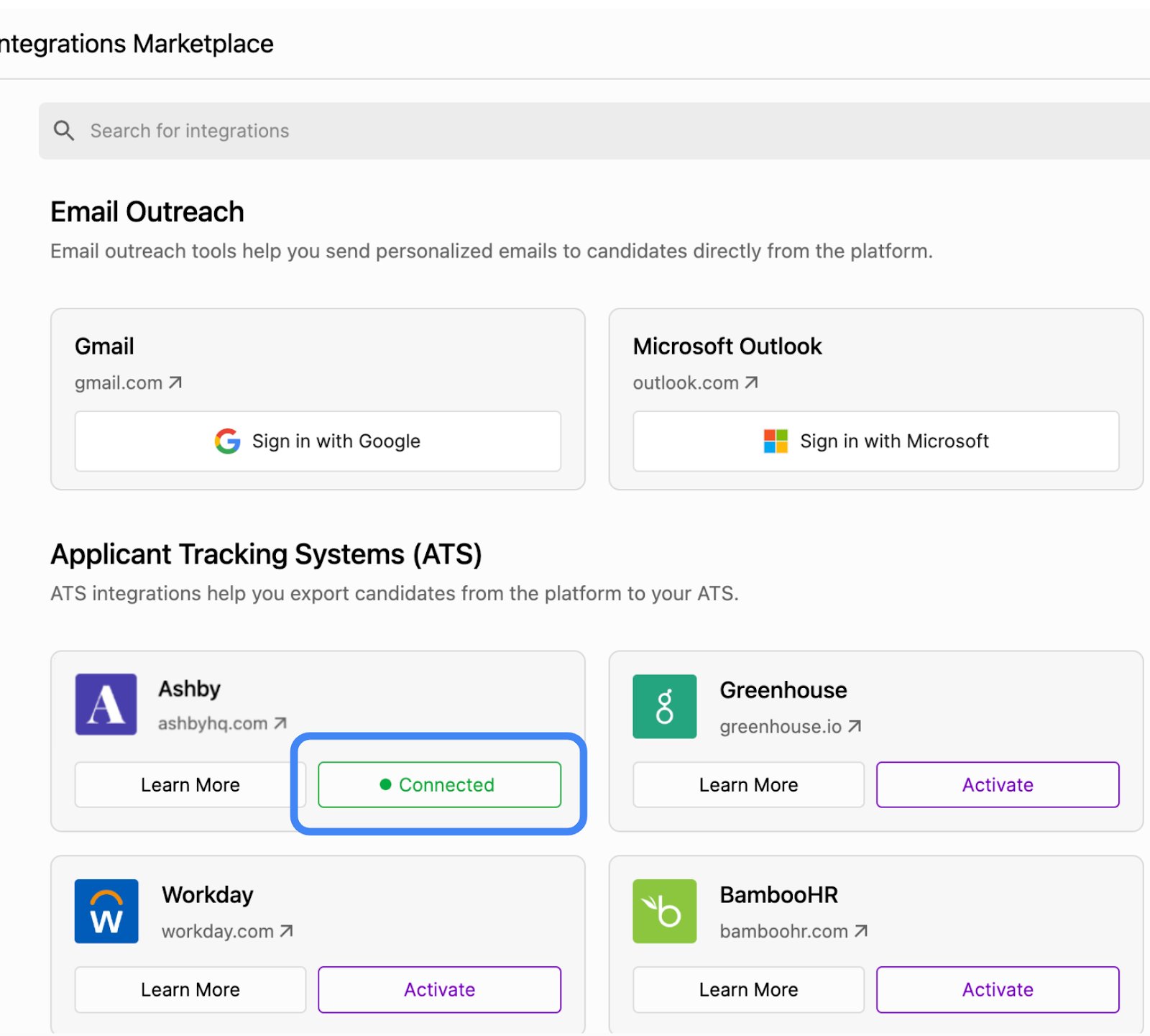Activate the Workday integration
The height and width of the screenshot is (1036, 1150).
click(439, 989)
